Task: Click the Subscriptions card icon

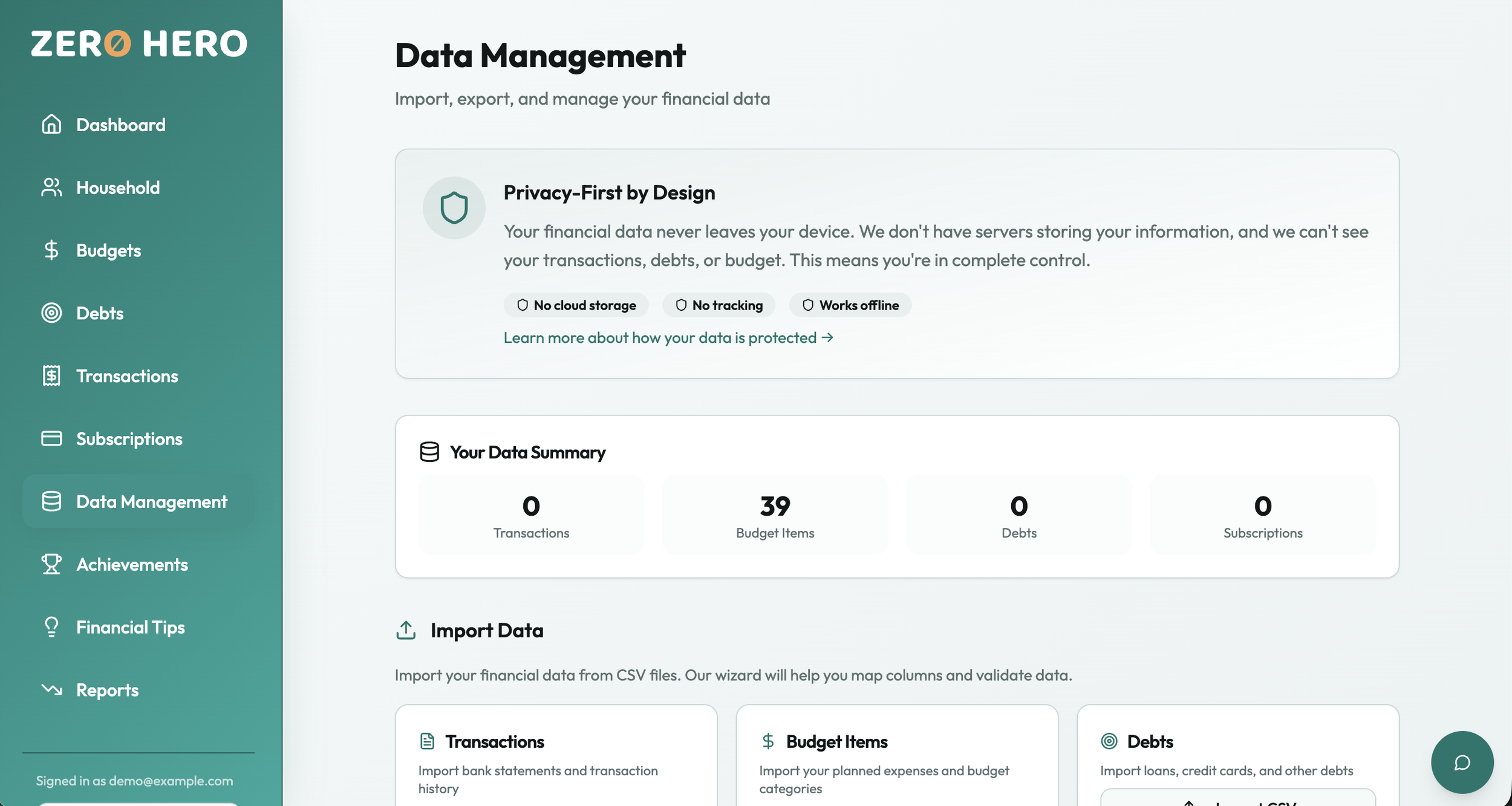Action: tap(51, 438)
